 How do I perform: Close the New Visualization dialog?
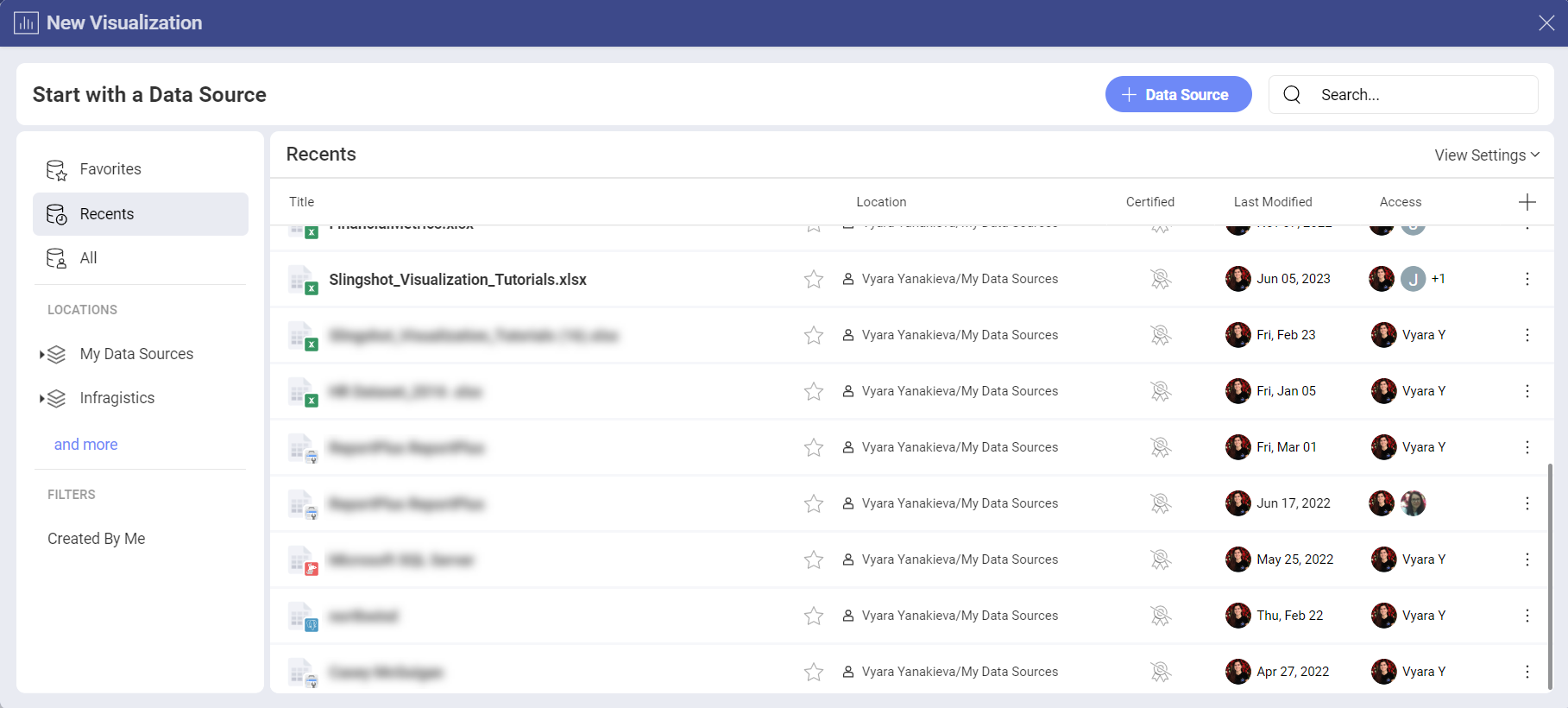tap(1546, 23)
